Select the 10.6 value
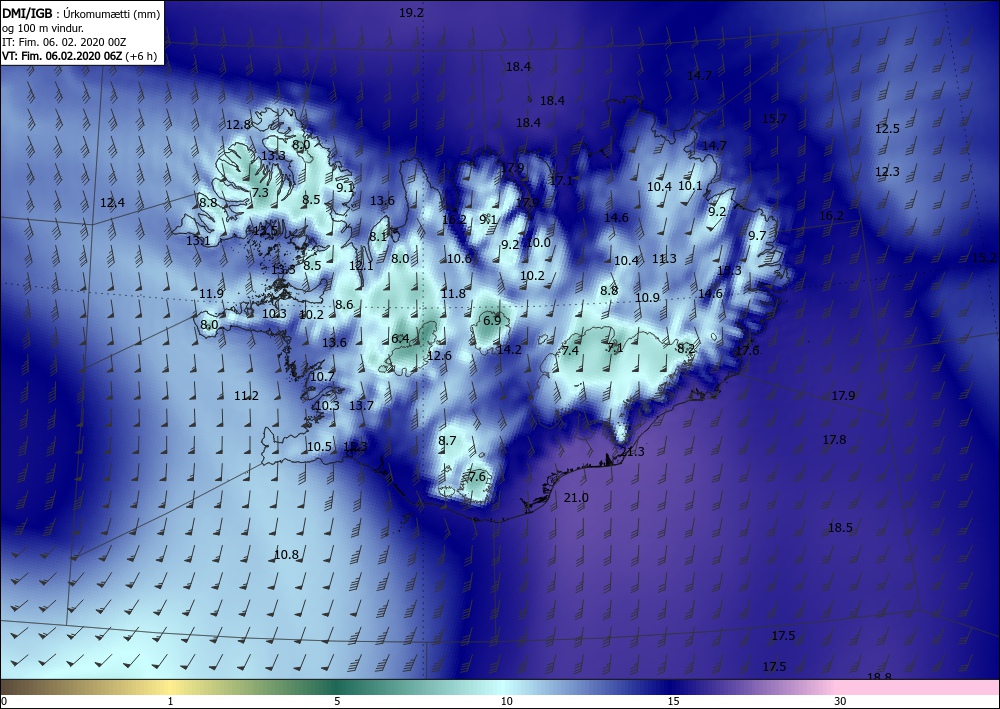This screenshot has height=709, width=1000. (459, 259)
